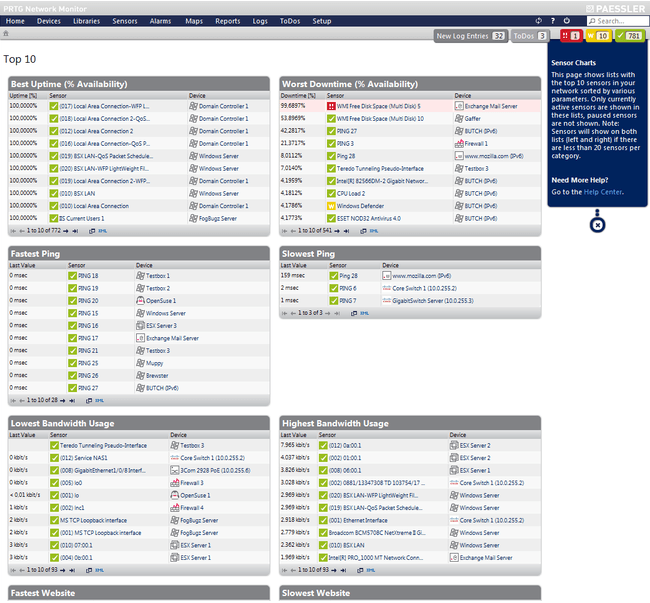Click ESX Server 3 device icon
The height and width of the screenshot is (603, 650).
tap(140, 325)
